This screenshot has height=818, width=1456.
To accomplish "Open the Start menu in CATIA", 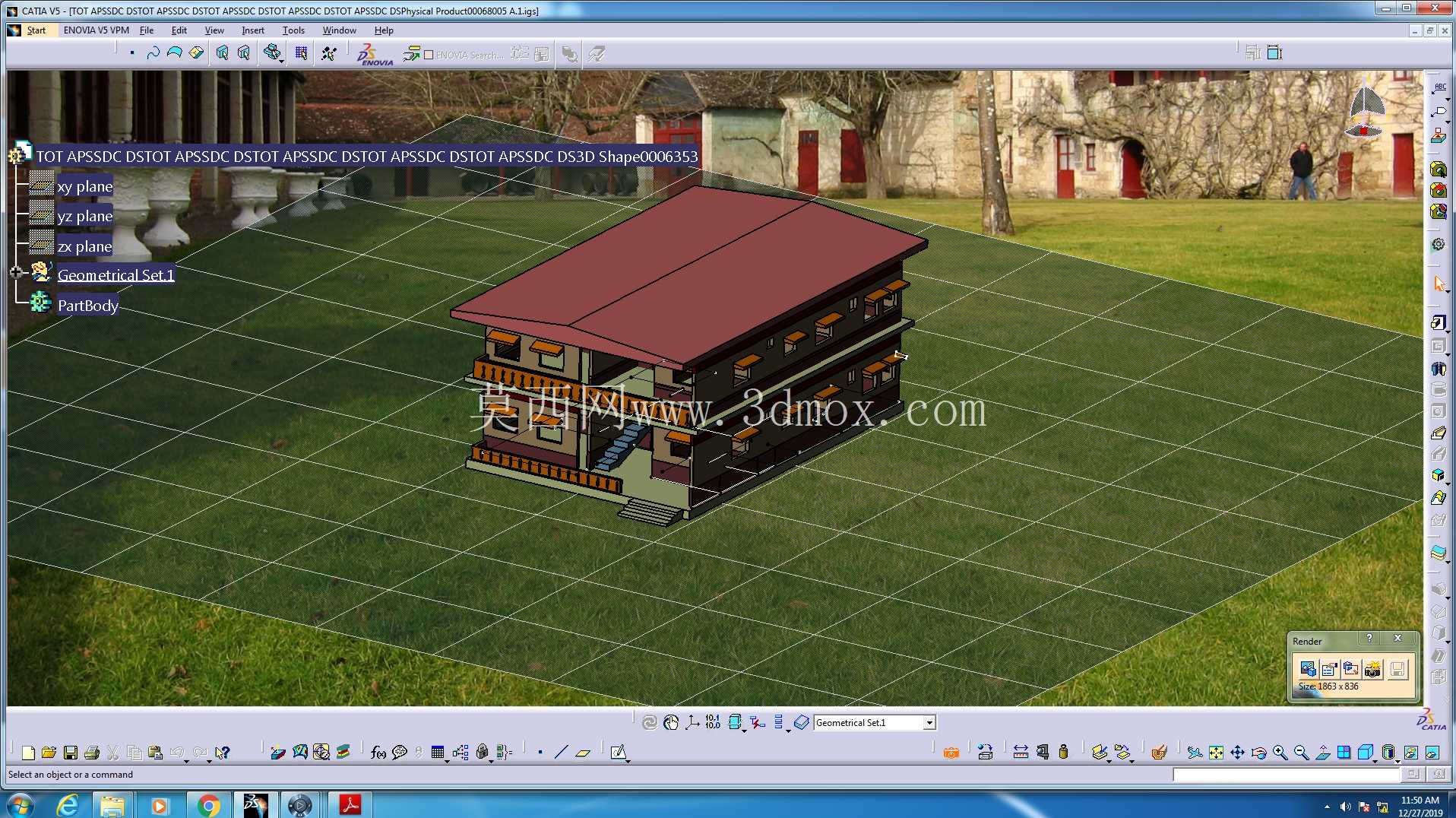I will pos(36,30).
